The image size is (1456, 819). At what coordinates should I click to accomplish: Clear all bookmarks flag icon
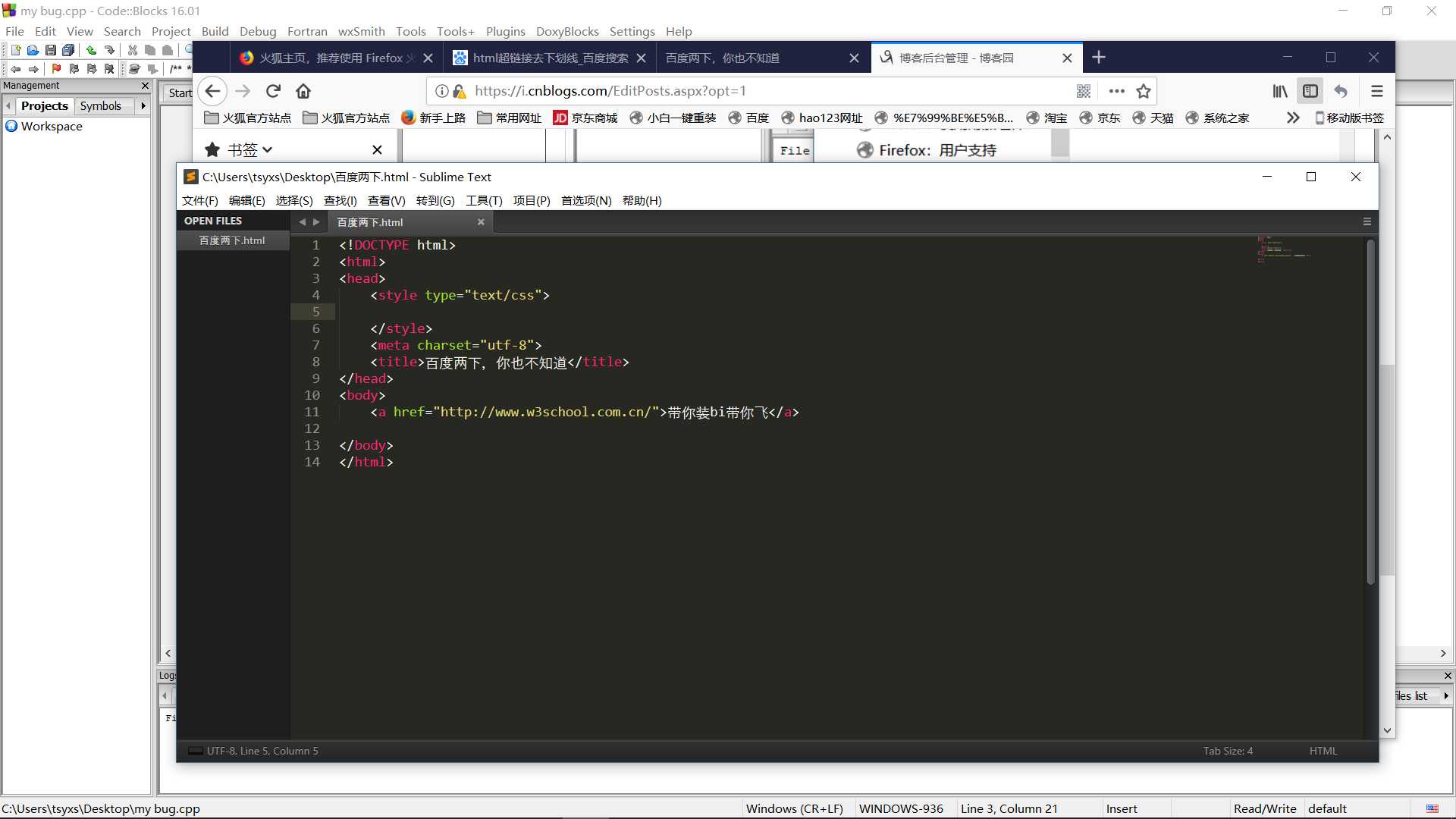[x=109, y=69]
